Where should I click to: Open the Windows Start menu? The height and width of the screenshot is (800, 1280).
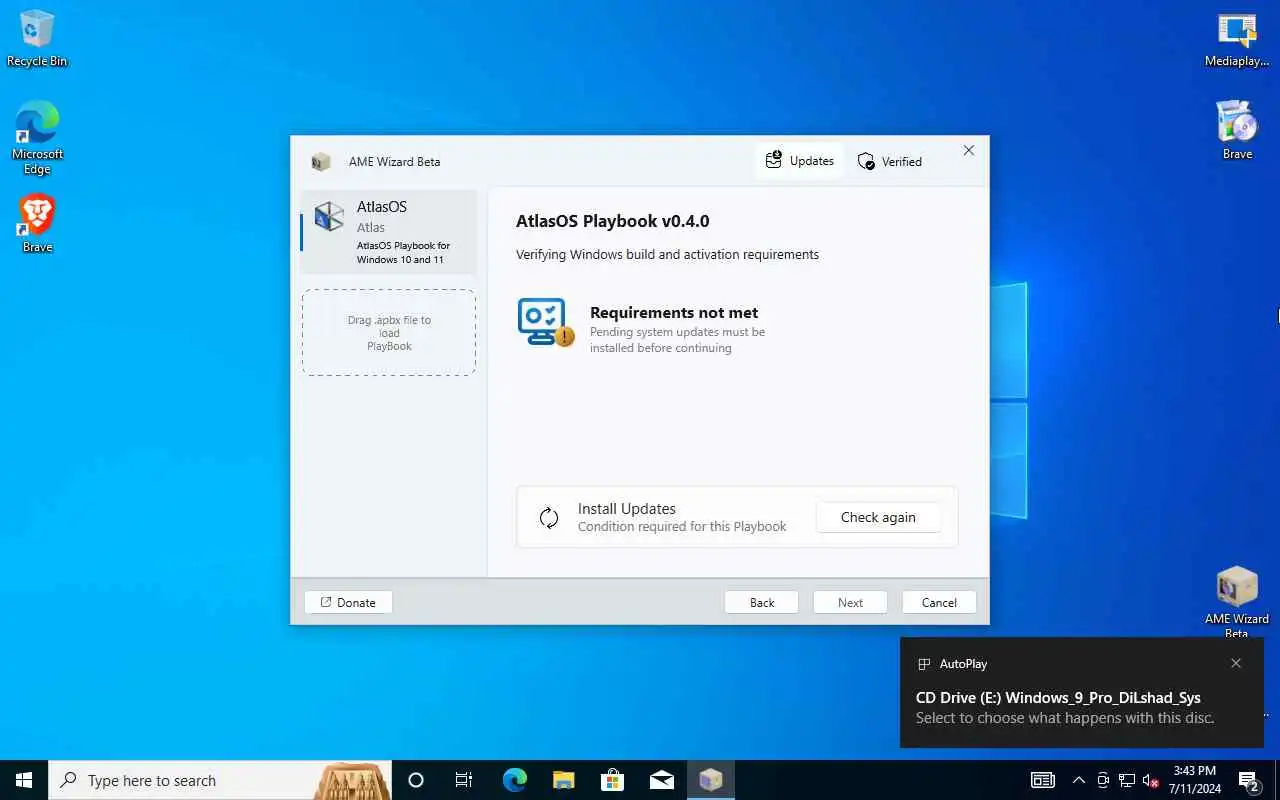tap(24, 780)
